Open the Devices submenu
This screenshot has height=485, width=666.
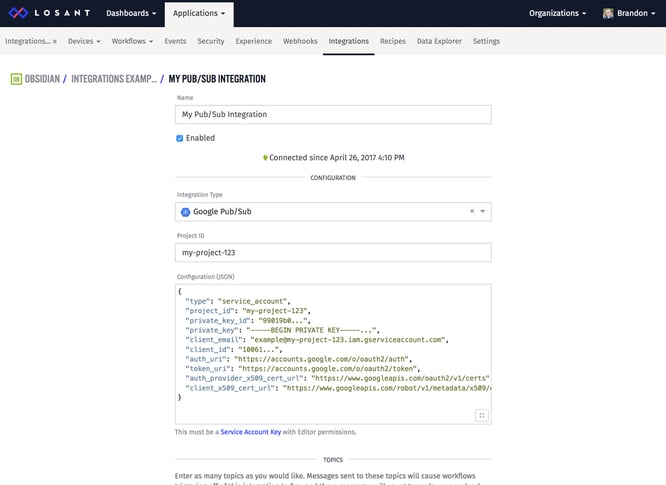point(84,41)
